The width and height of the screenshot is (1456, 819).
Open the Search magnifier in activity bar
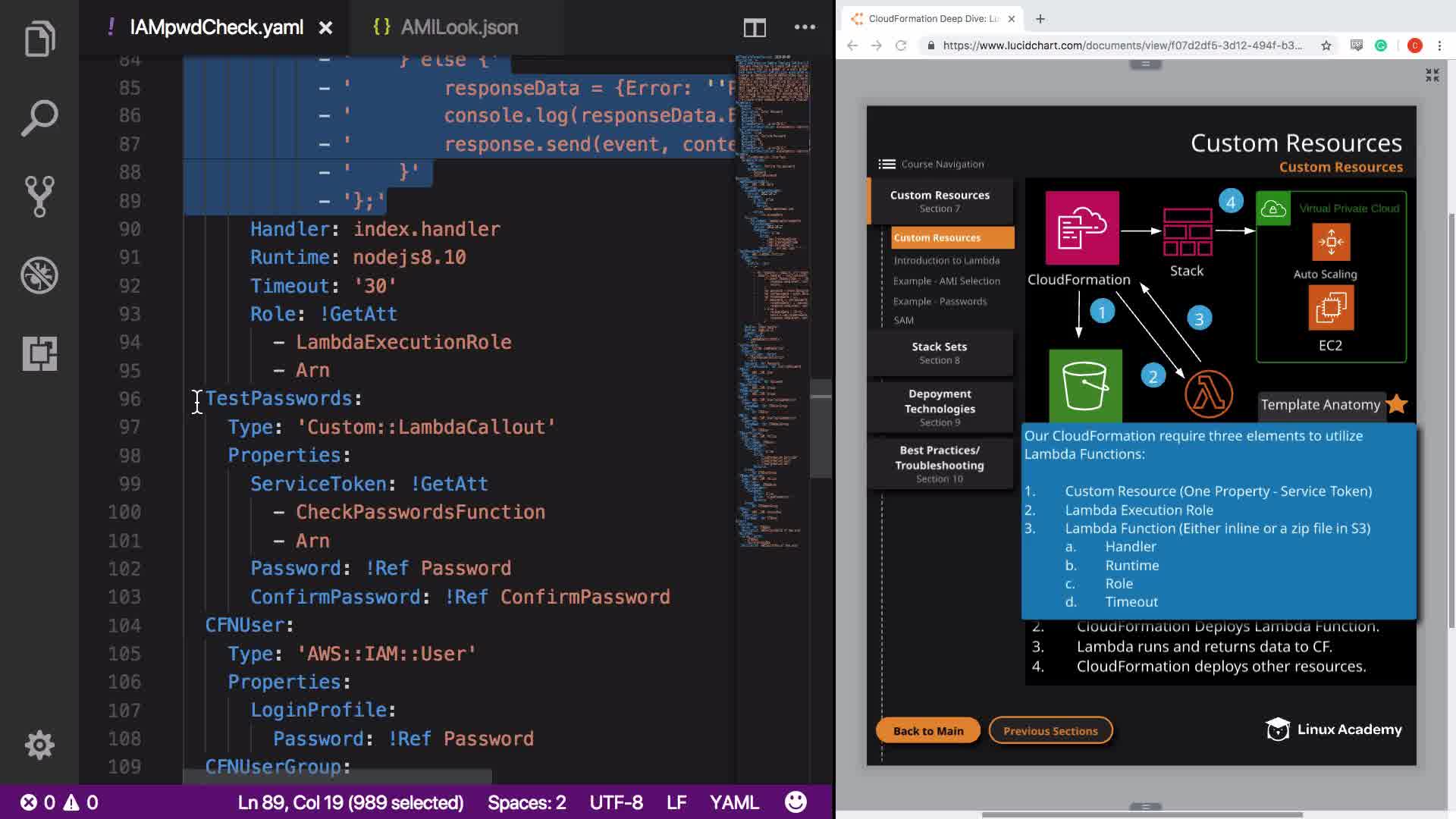coord(39,118)
